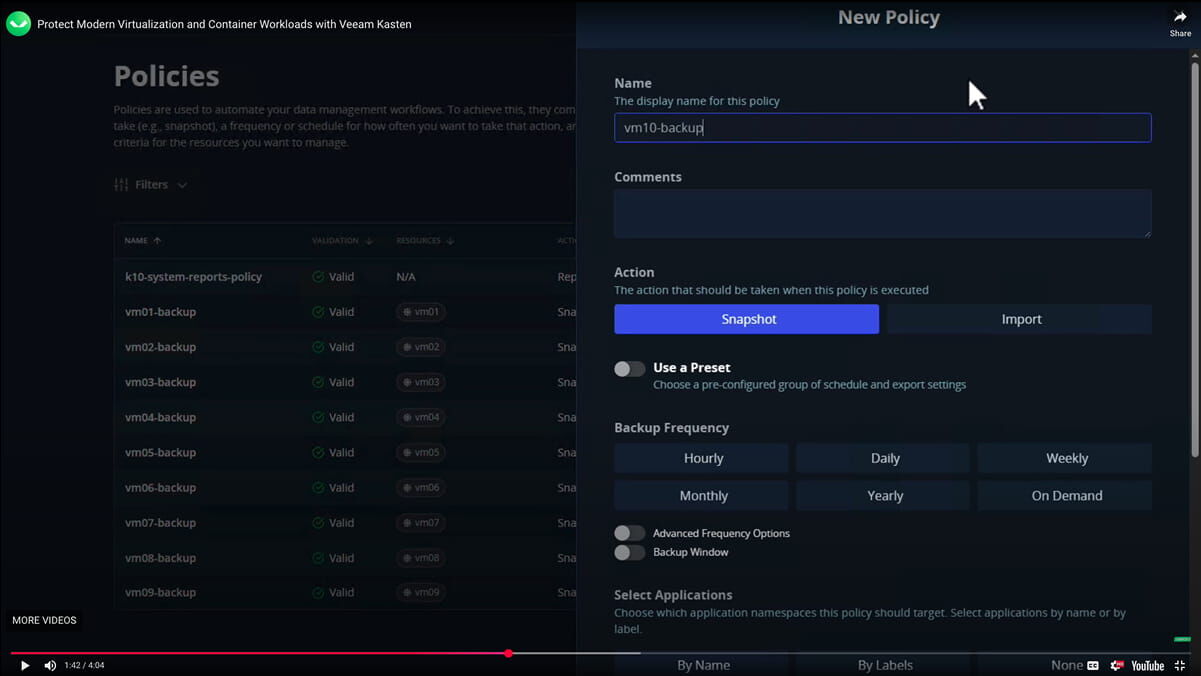Click the vm09 resource tag
This screenshot has height=676, width=1201.
[421, 593]
